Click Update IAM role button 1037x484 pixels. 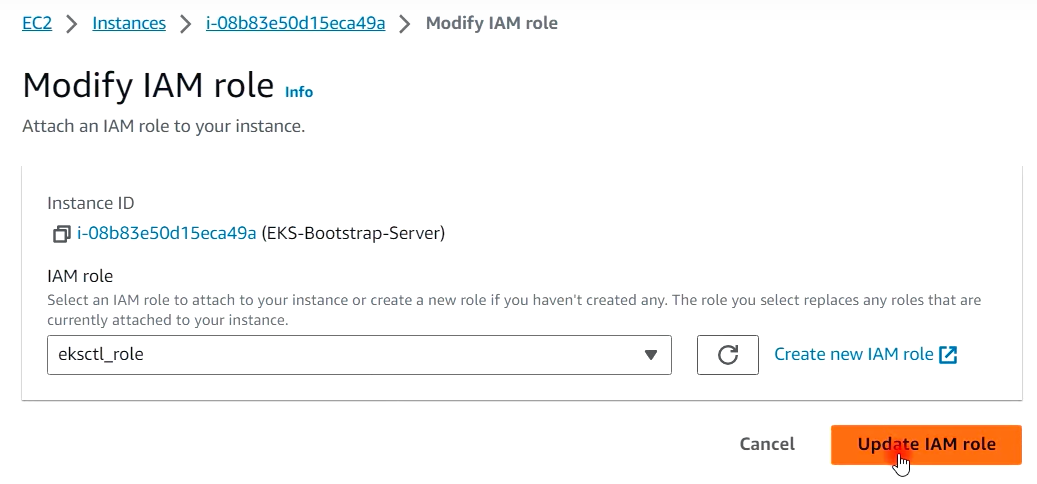[x=926, y=444]
